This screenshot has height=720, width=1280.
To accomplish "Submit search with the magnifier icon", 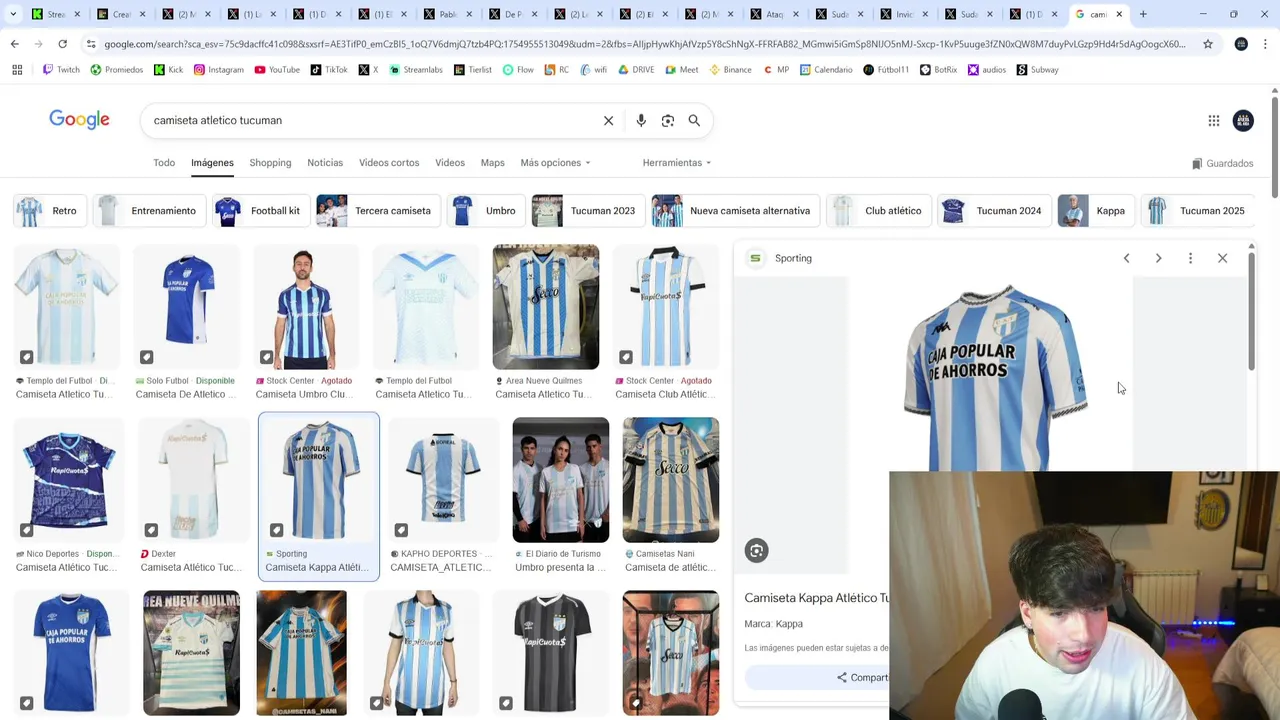I will tap(694, 120).
